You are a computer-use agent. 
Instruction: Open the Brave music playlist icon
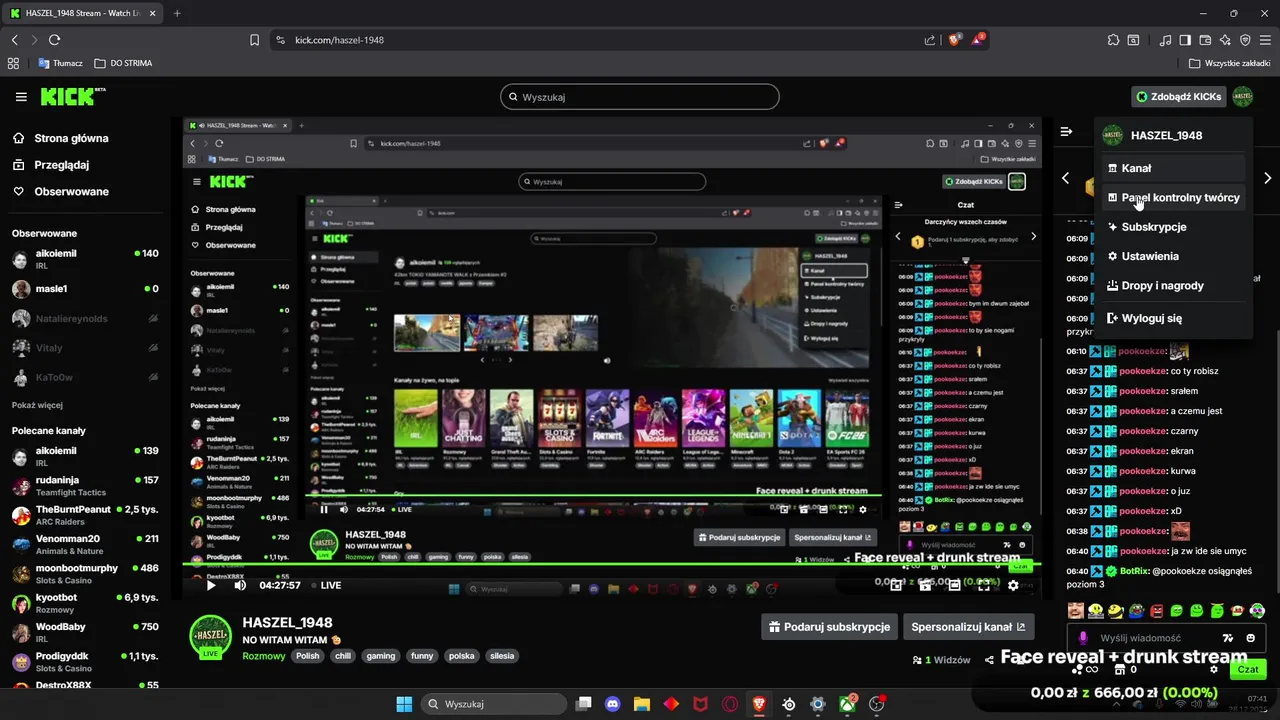tap(1165, 40)
